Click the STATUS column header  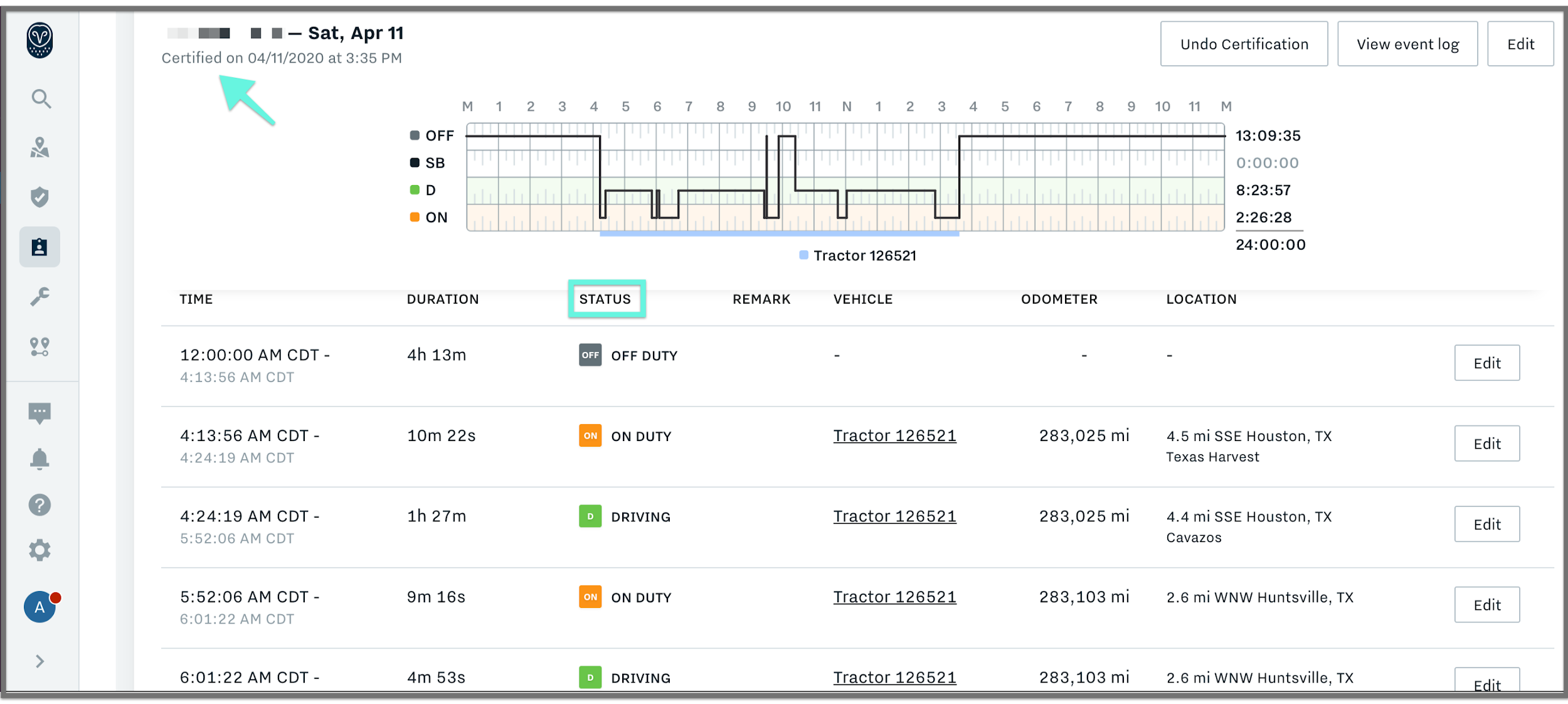(x=605, y=299)
